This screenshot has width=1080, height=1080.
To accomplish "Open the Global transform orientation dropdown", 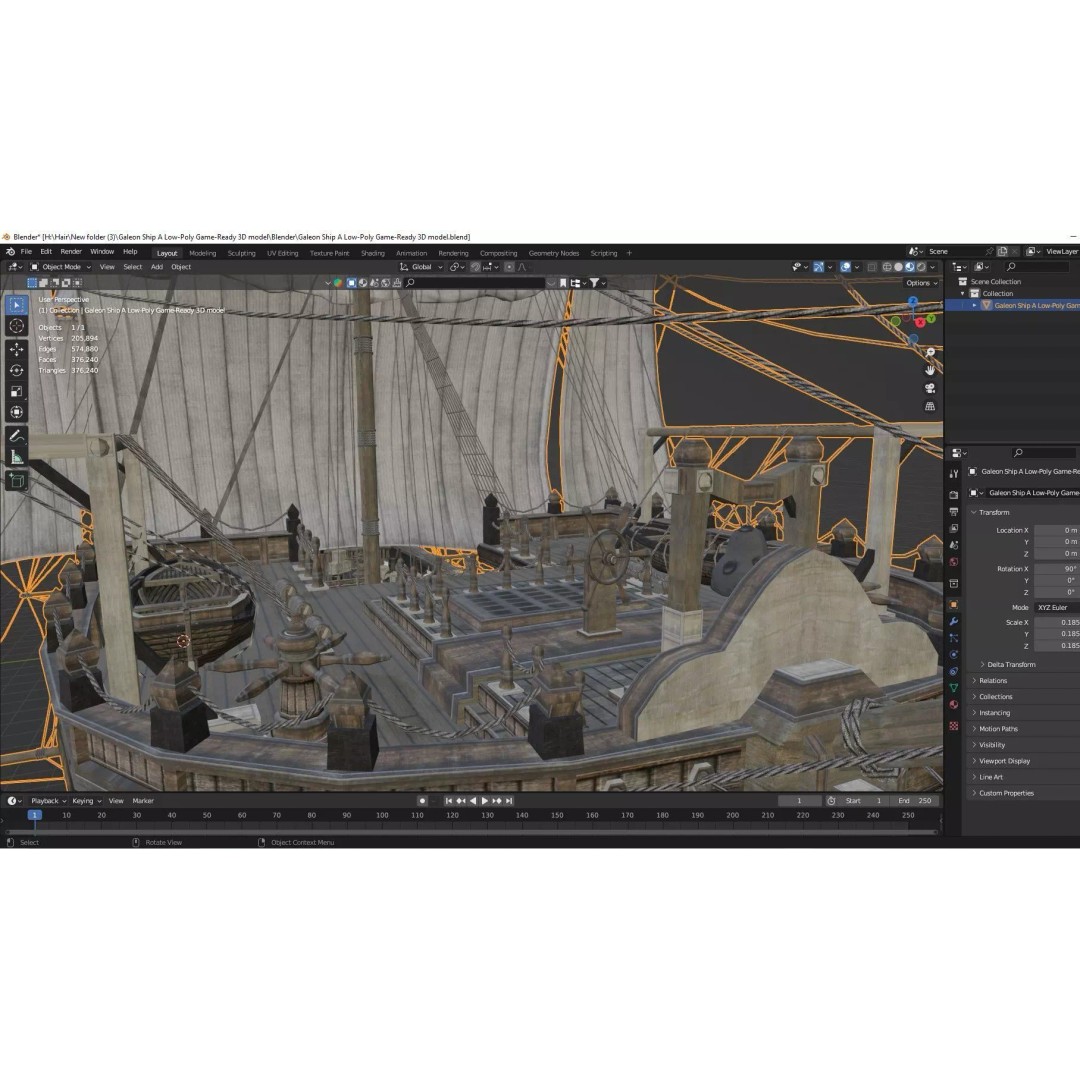I will click(x=422, y=267).
